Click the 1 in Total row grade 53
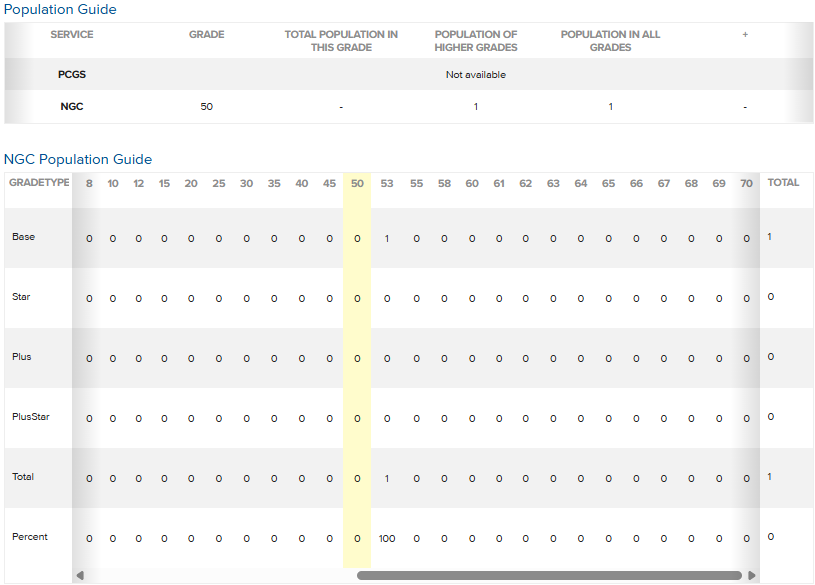The image size is (815, 585). click(x=387, y=478)
